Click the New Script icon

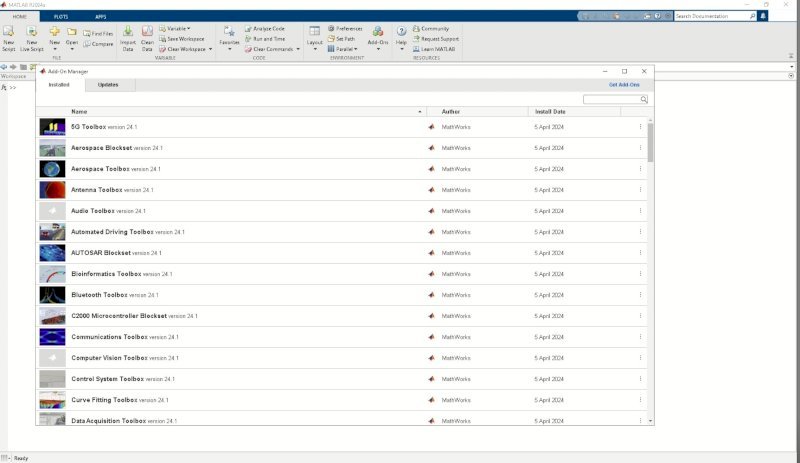9,32
